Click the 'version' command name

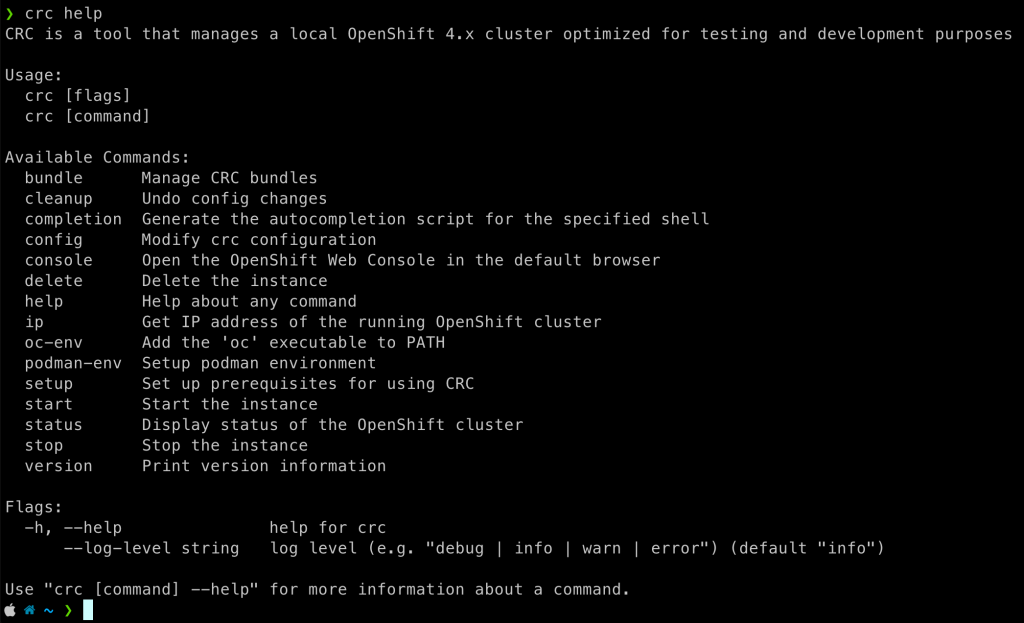pos(59,466)
